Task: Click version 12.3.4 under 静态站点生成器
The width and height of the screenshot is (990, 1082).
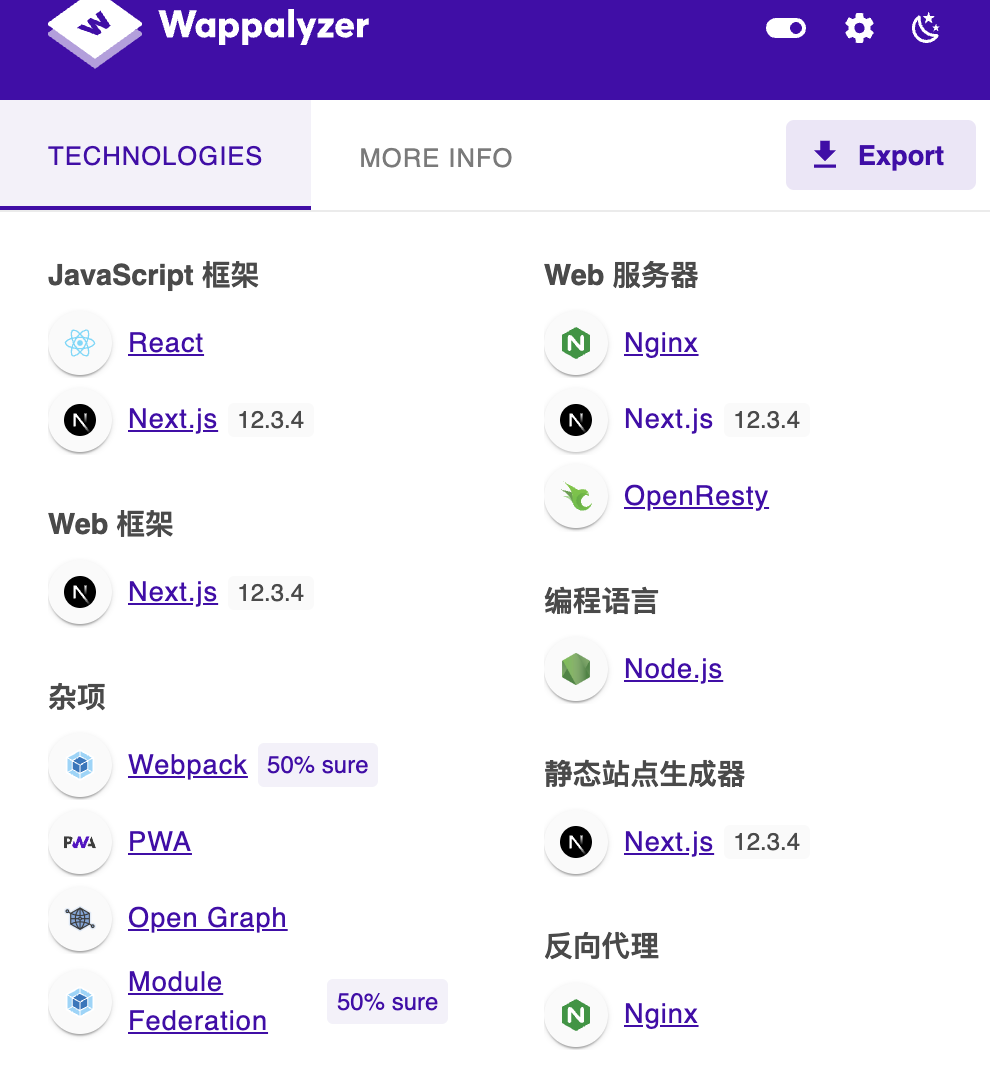Action: point(766,842)
